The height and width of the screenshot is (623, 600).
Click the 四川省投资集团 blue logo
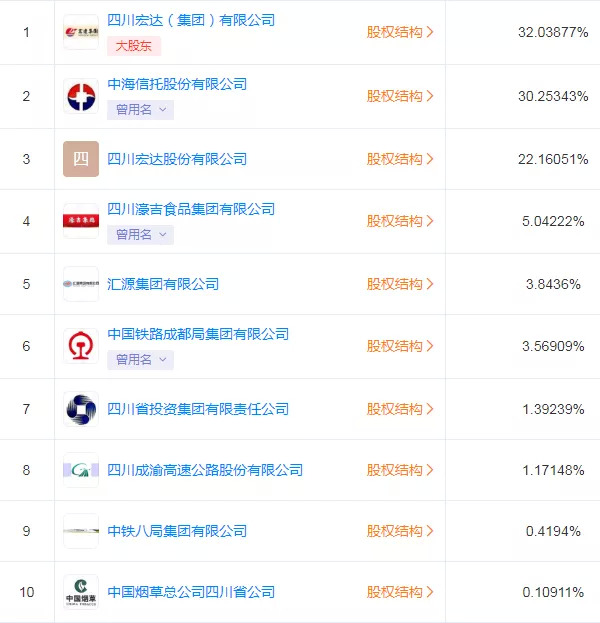pyautogui.click(x=81, y=409)
